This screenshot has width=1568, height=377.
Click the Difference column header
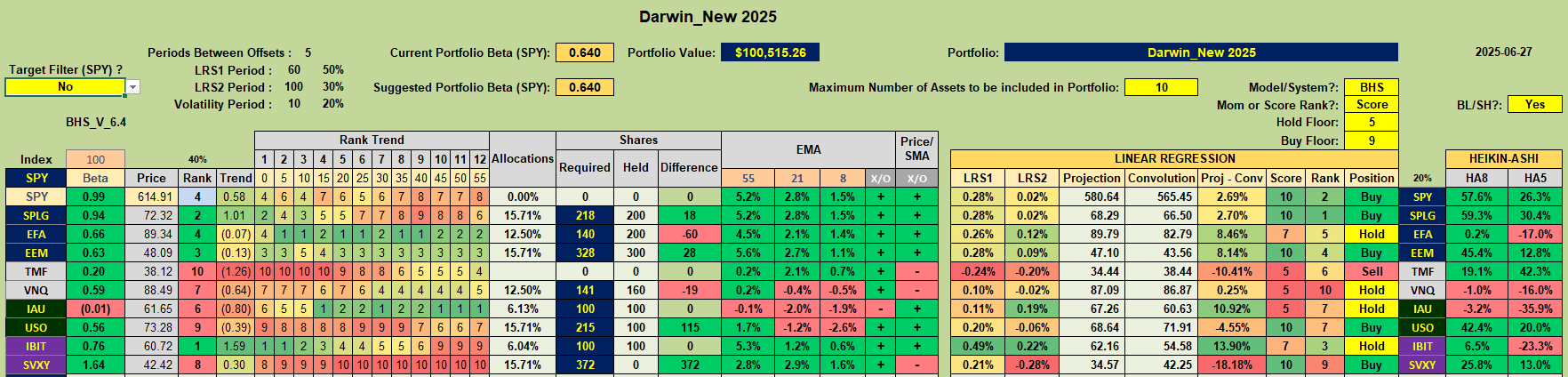pyautogui.click(x=689, y=167)
